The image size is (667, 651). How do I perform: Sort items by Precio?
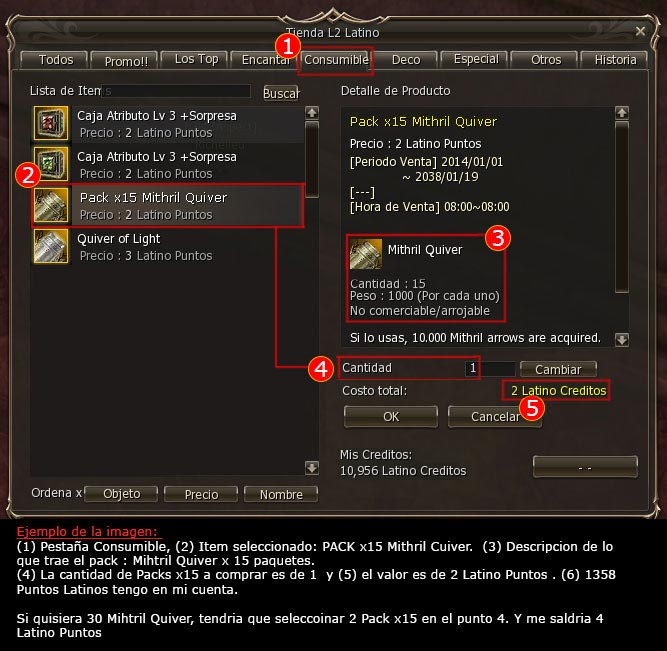click(x=201, y=494)
